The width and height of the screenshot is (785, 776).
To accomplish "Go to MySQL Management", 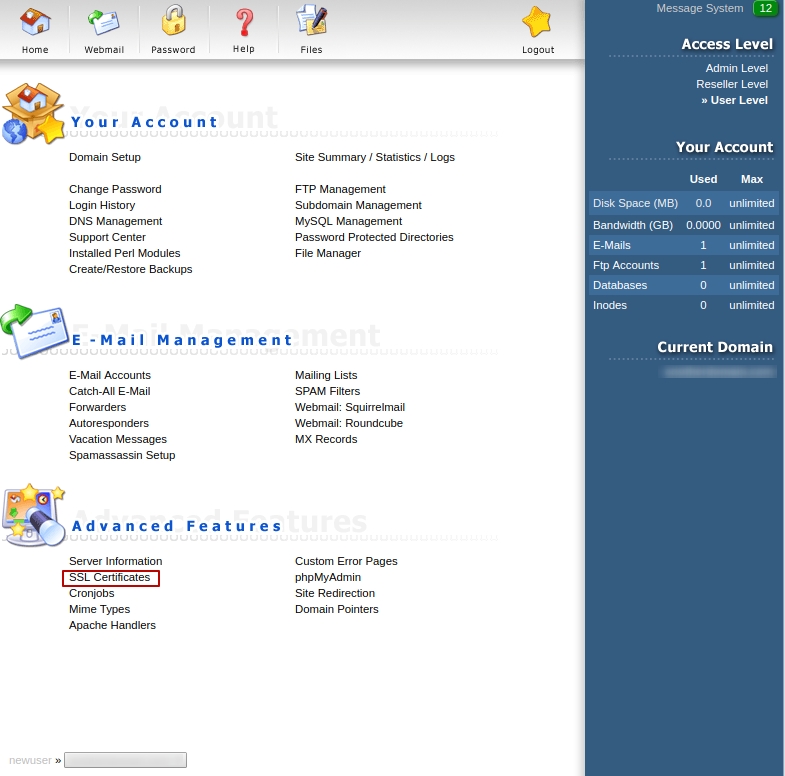I will pyautogui.click(x=348, y=221).
